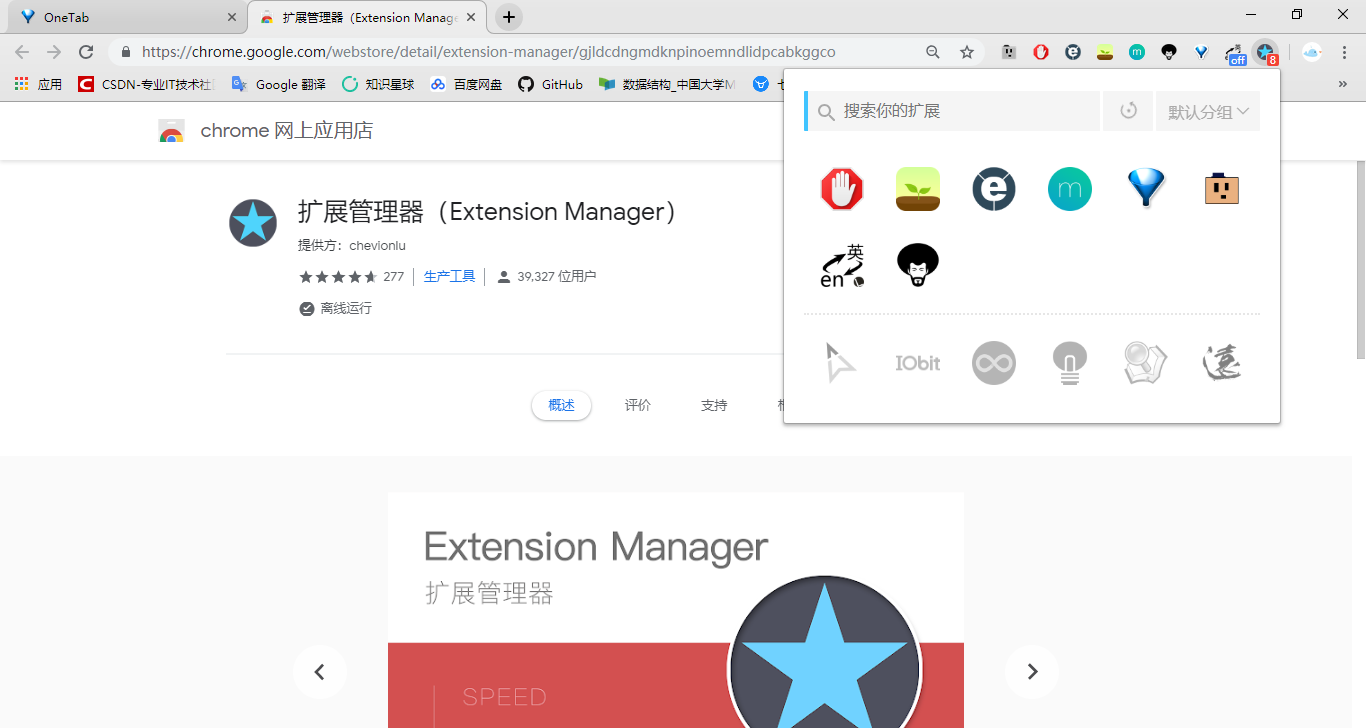This screenshot has height=728, width=1366.
Task: Switch to the OneTab browser tab
Action: pyautogui.click(x=127, y=17)
